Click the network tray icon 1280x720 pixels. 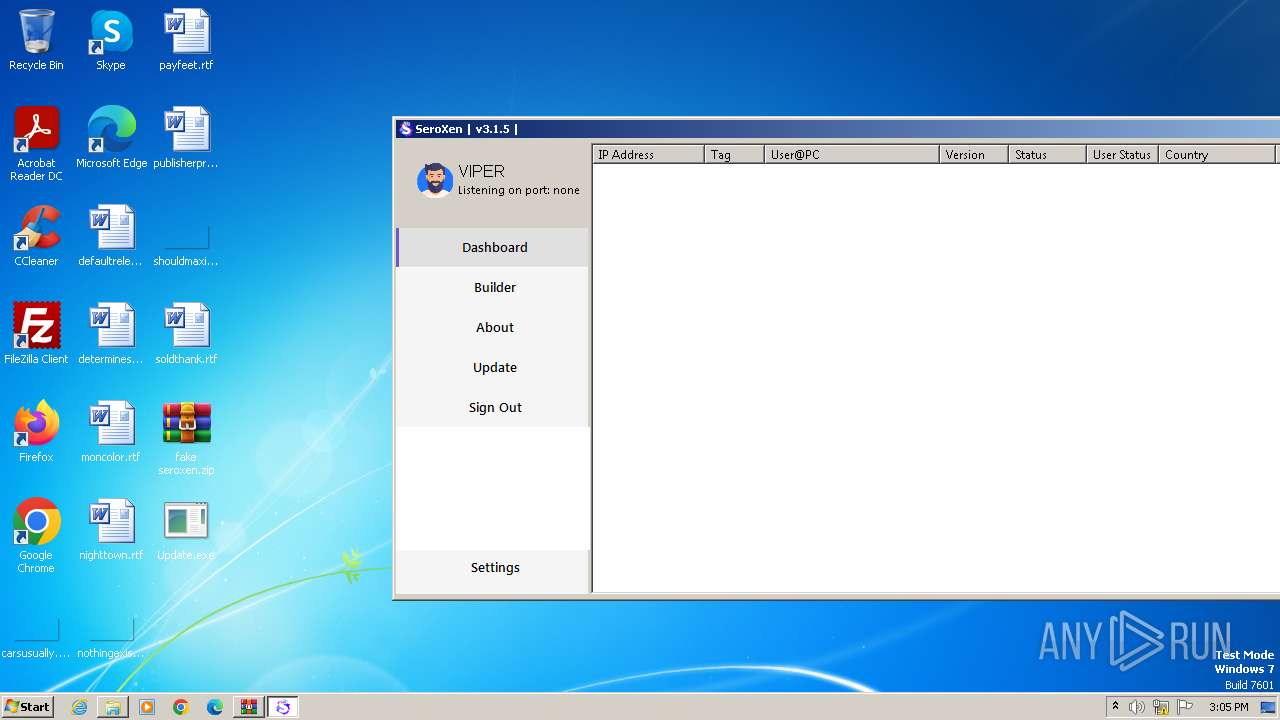[x=1161, y=707]
